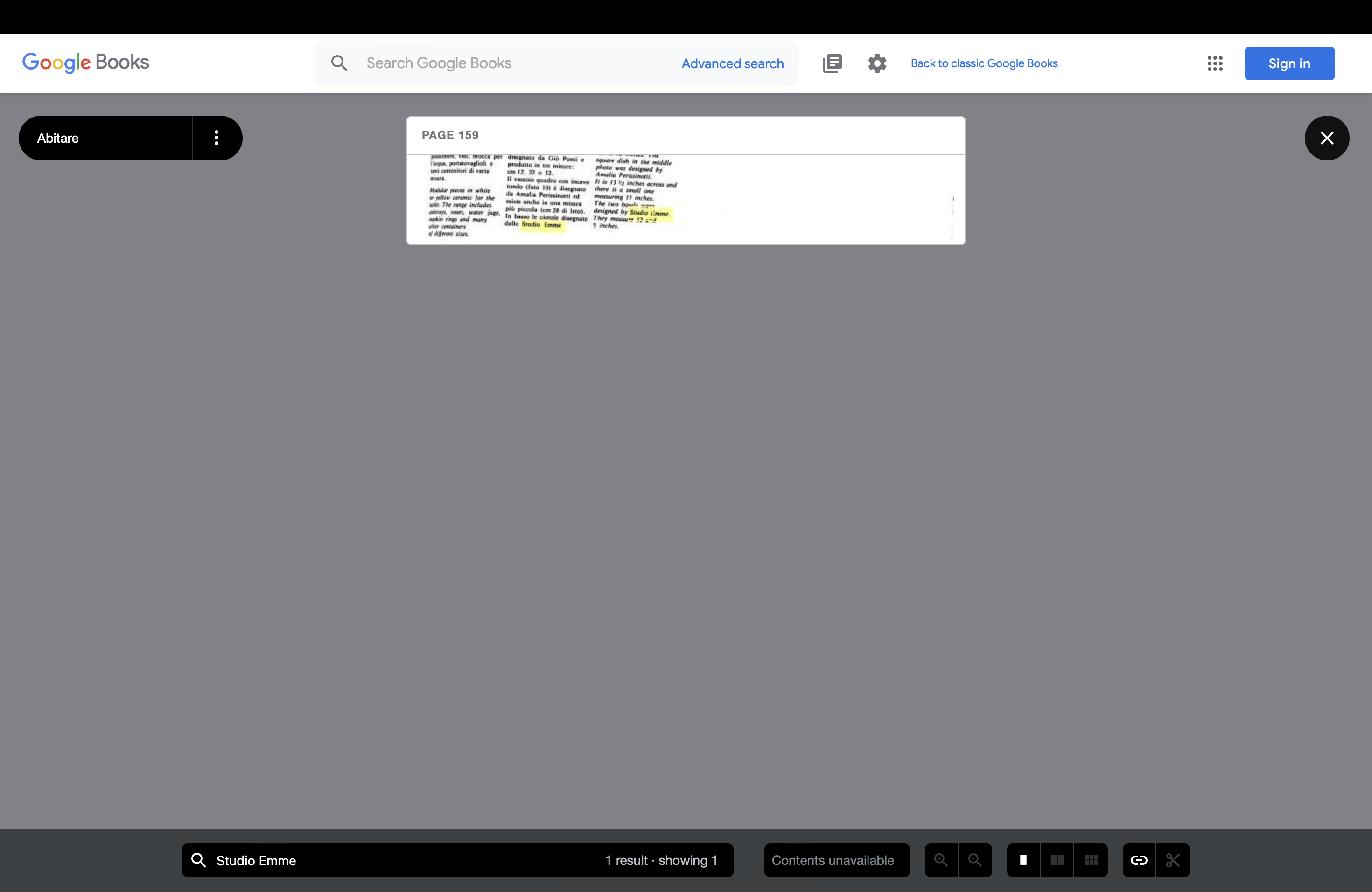Click the zoom out magnifier icon
This screenshot has height=892, width=1372.
click(x=975, y=860)
